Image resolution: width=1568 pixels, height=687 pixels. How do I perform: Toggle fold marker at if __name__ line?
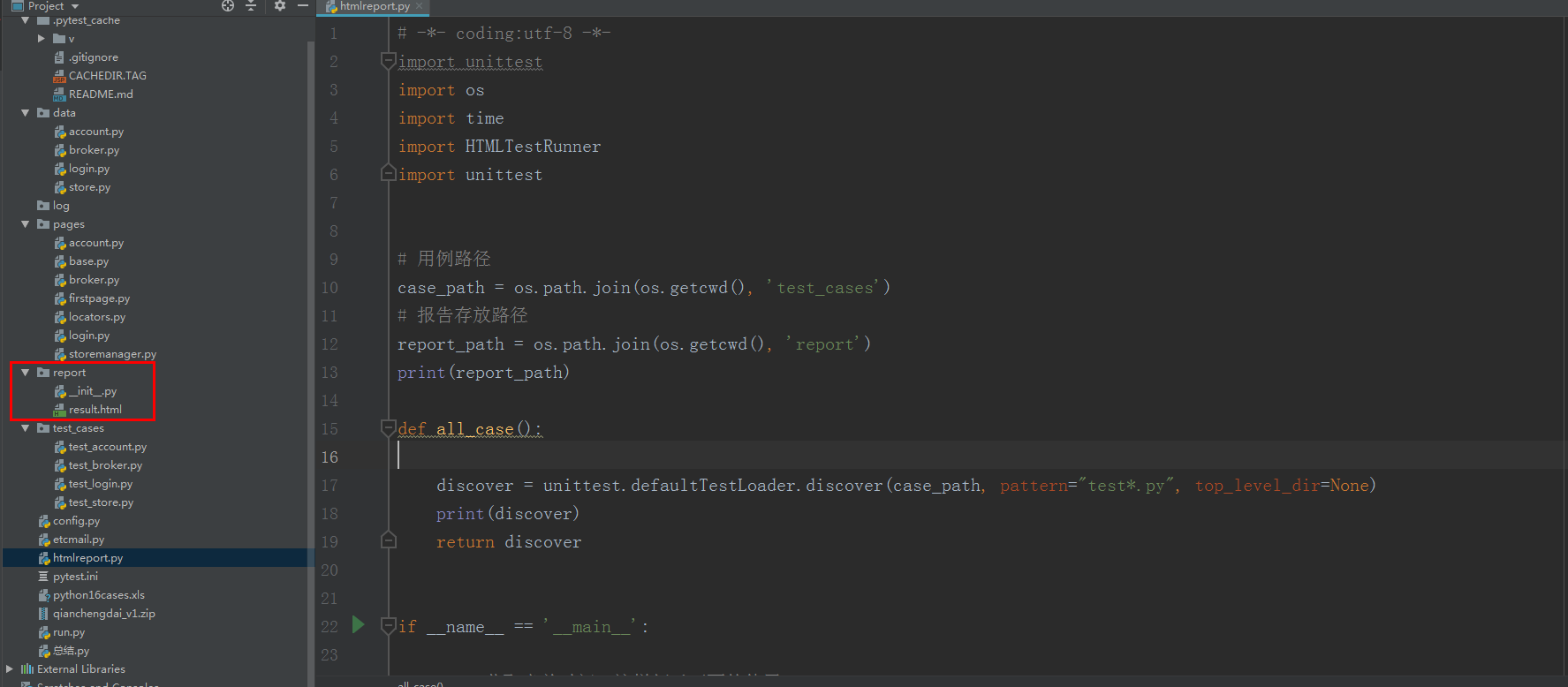(x=388, y=626)
